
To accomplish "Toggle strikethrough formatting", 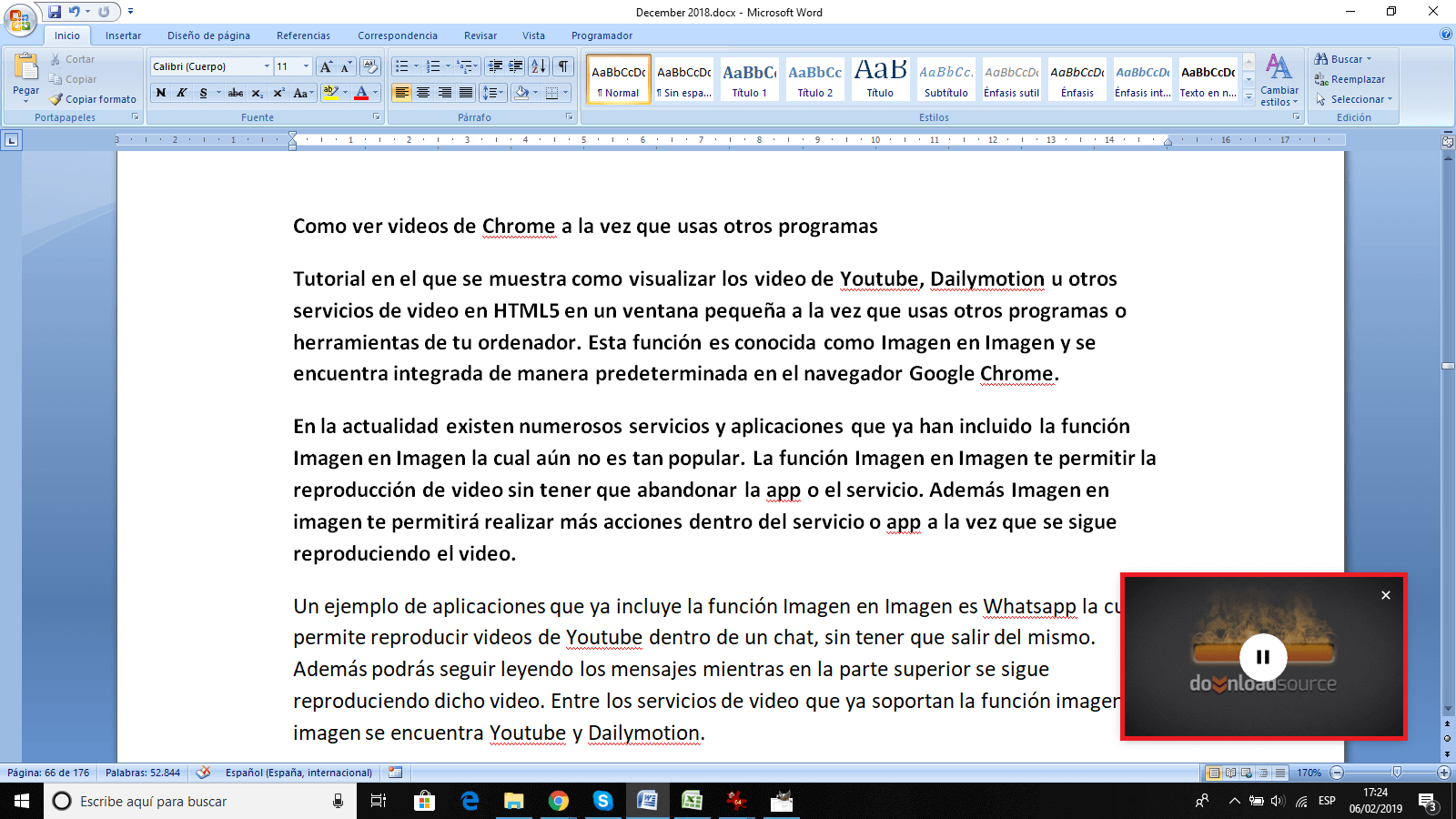I will click(x=236, y=93).
